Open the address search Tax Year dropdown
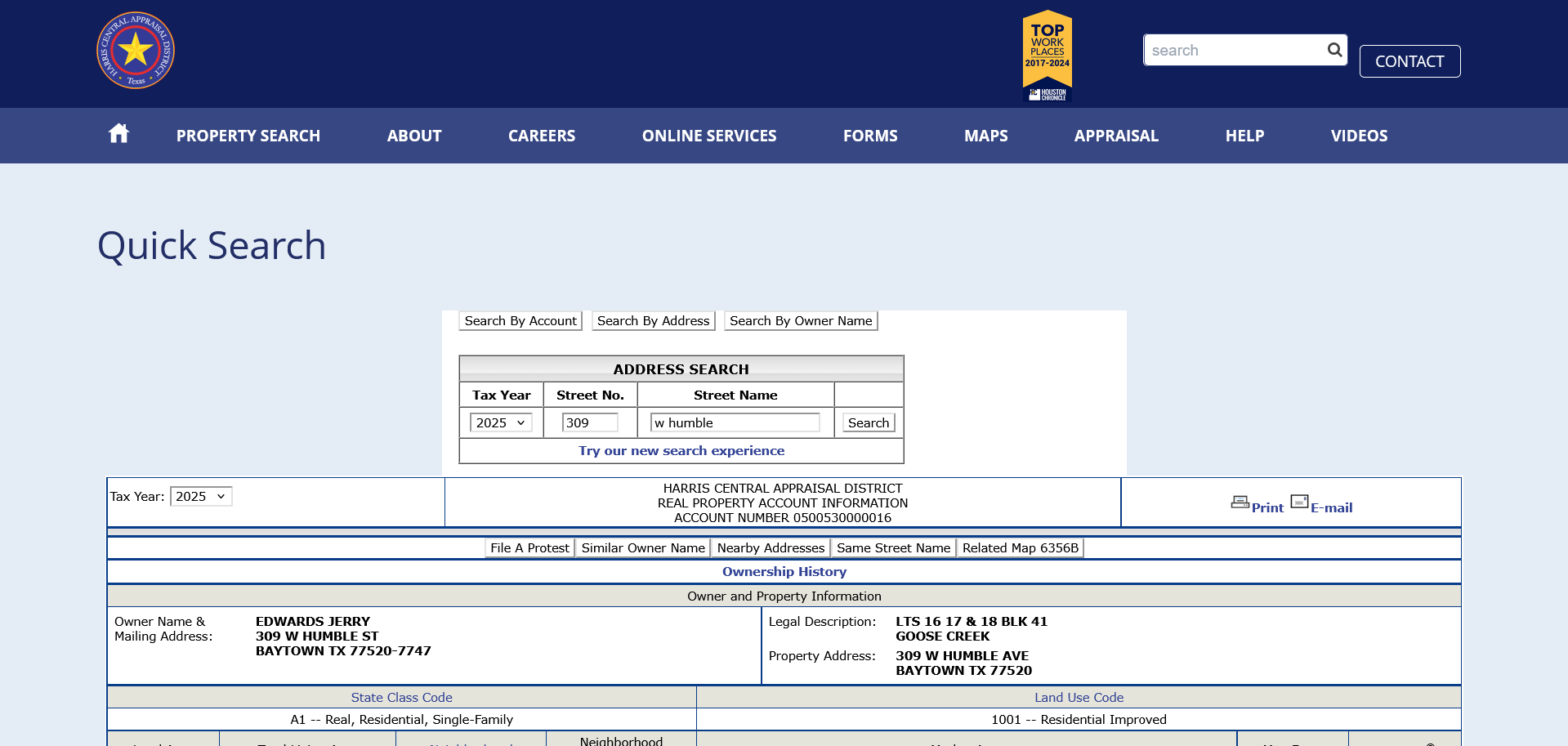Viewport: 1568px width, 746px height. 501,422
